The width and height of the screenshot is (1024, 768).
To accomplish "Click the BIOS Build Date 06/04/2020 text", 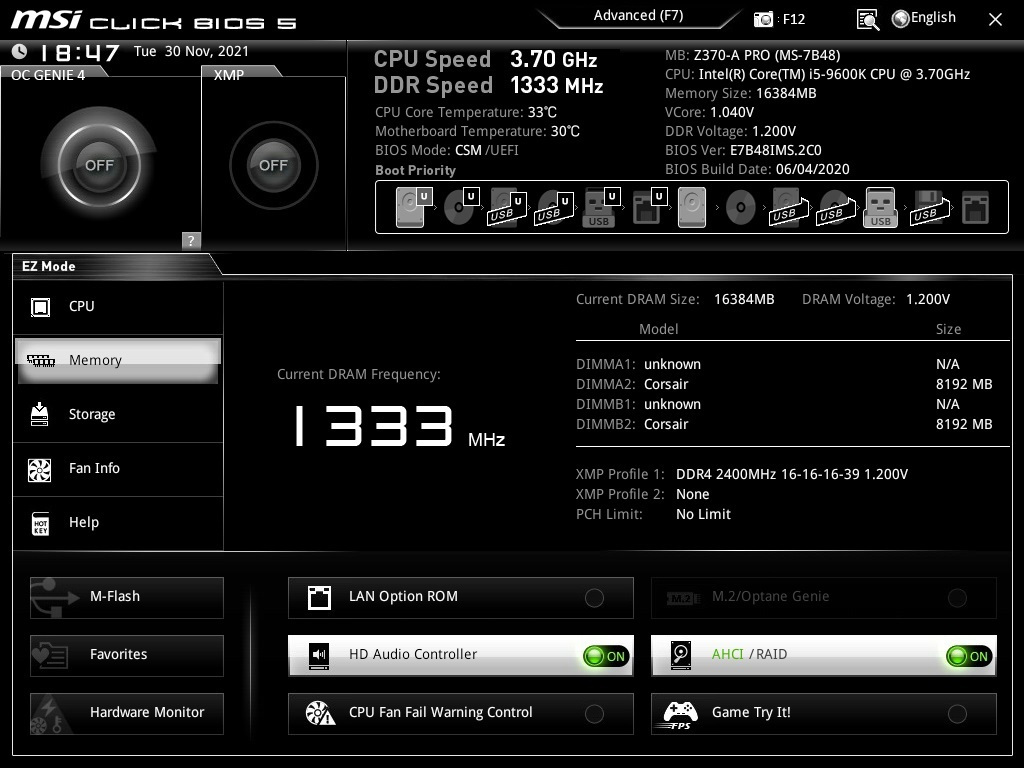I will coord(757,170).
